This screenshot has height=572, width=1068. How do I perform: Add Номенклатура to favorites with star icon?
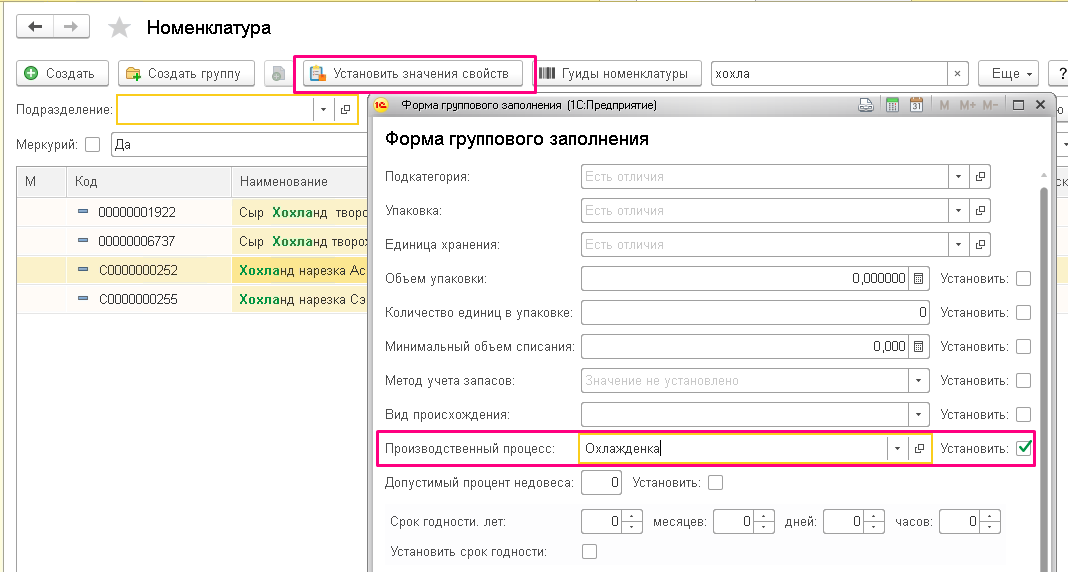tap(120, 28)
